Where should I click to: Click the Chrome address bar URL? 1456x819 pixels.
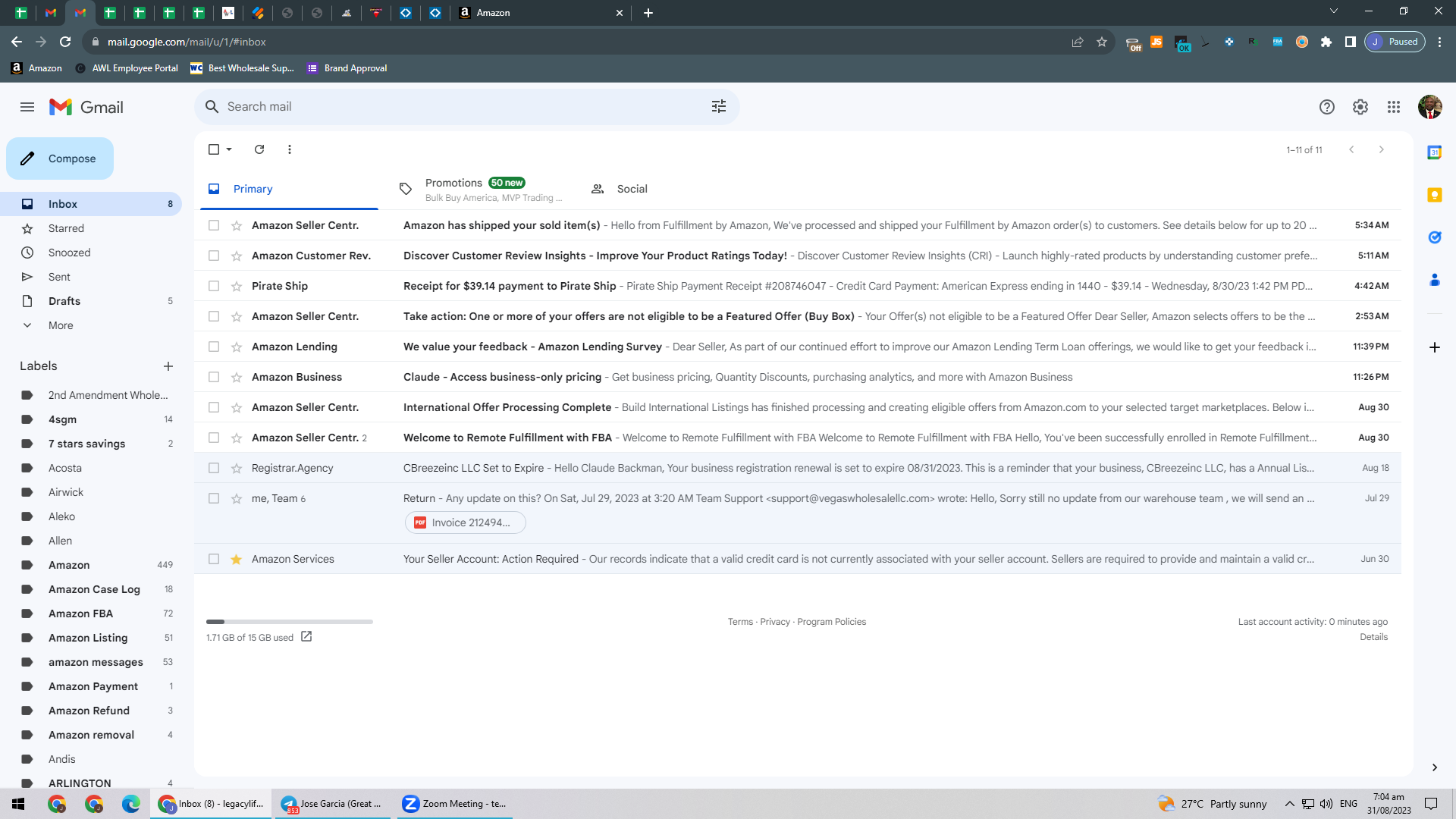187,42
